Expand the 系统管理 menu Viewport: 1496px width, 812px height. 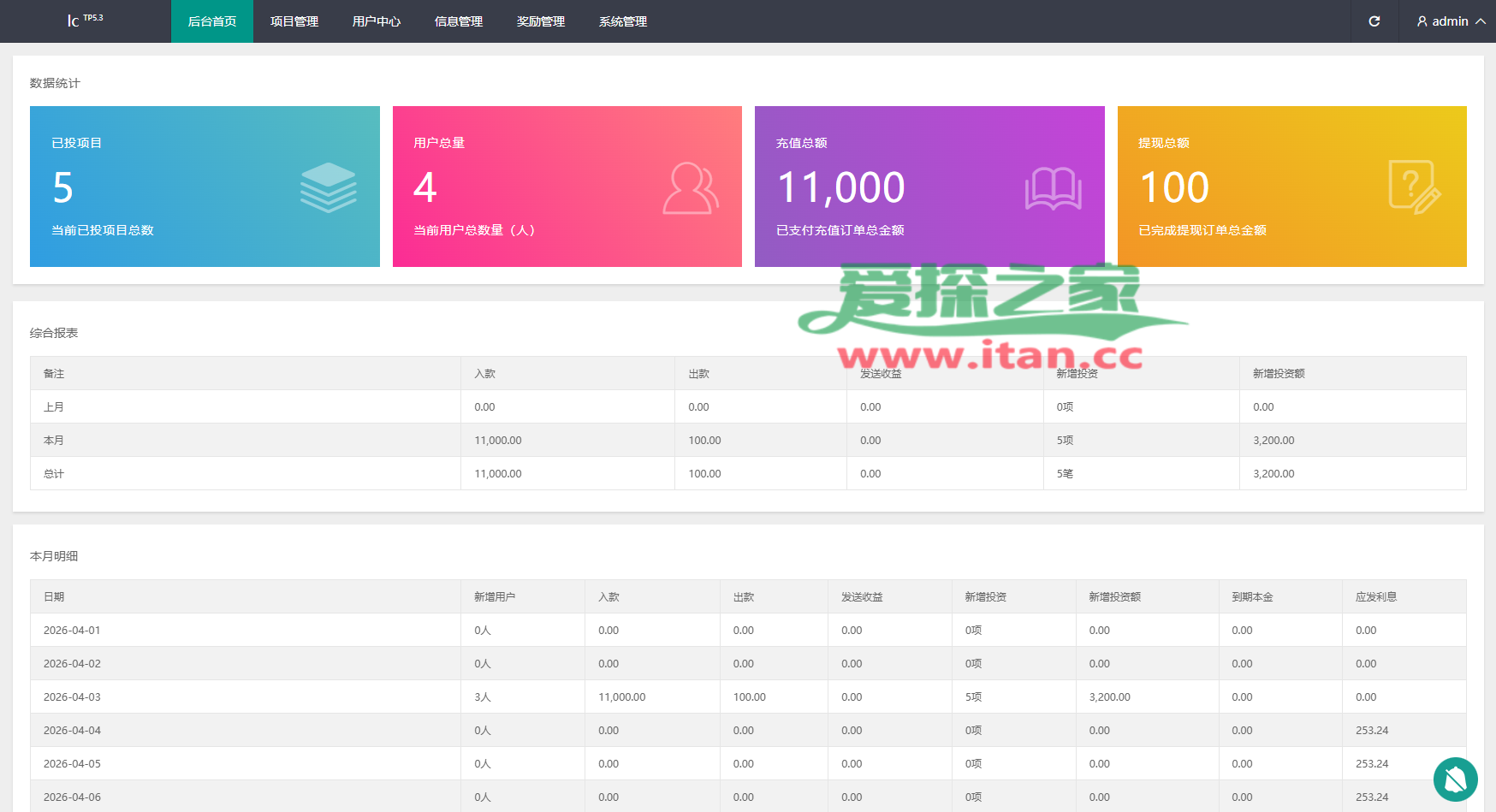(x=623, y=21)
